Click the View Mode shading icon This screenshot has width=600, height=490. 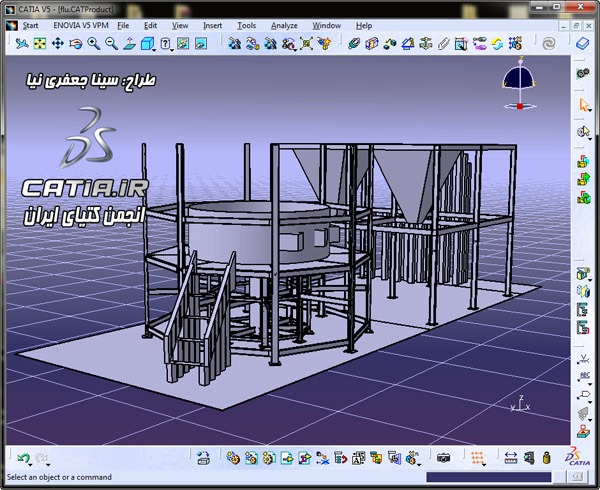(165, 44)
